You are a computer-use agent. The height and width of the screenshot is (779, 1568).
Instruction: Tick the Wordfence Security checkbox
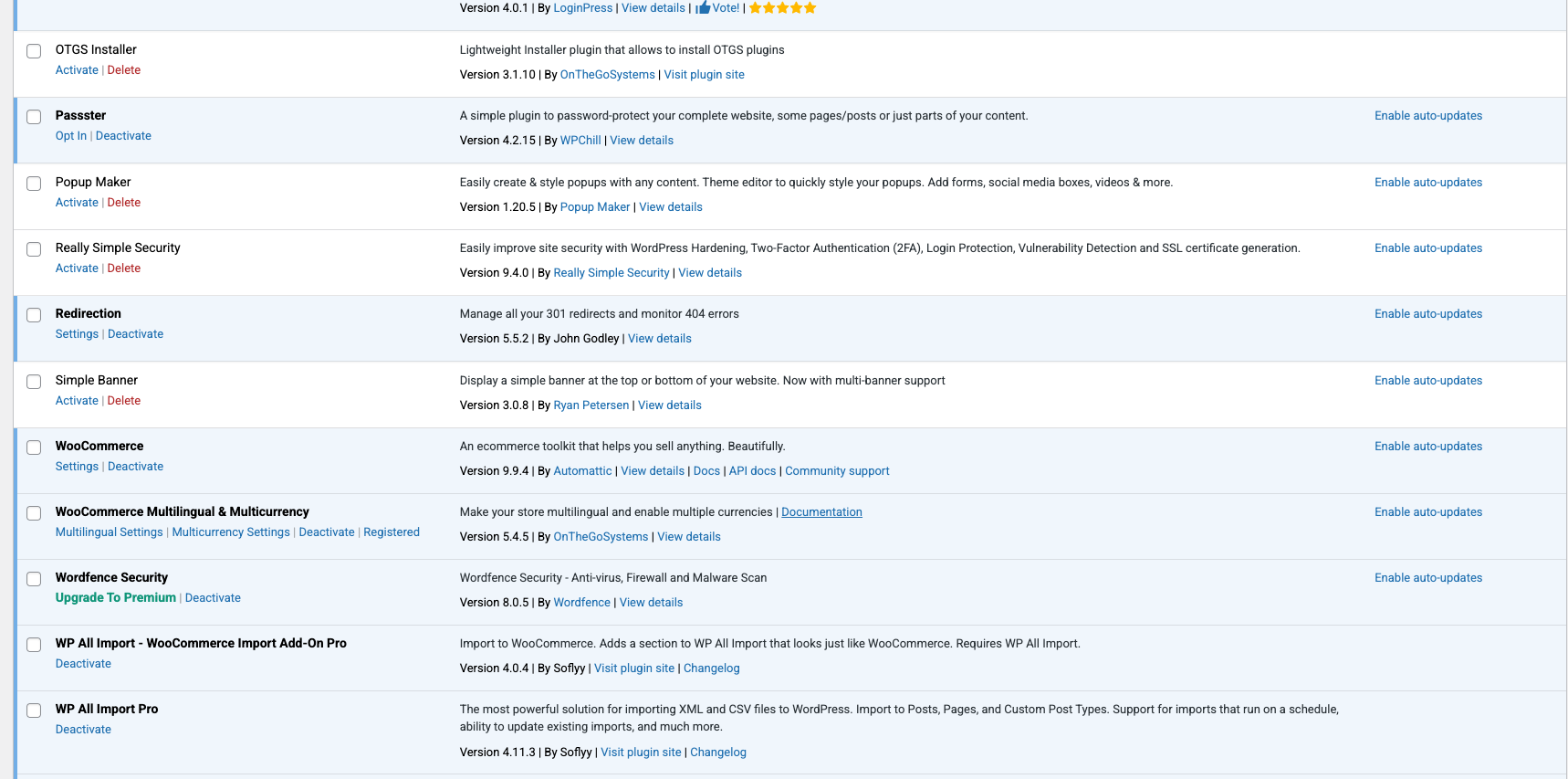[x=34, y=579]
